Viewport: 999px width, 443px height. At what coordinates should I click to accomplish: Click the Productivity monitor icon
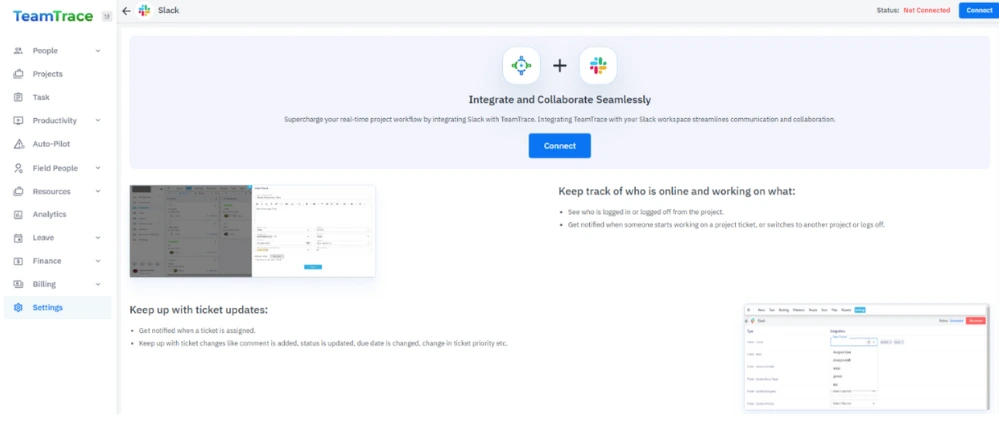tap(18, 120)
